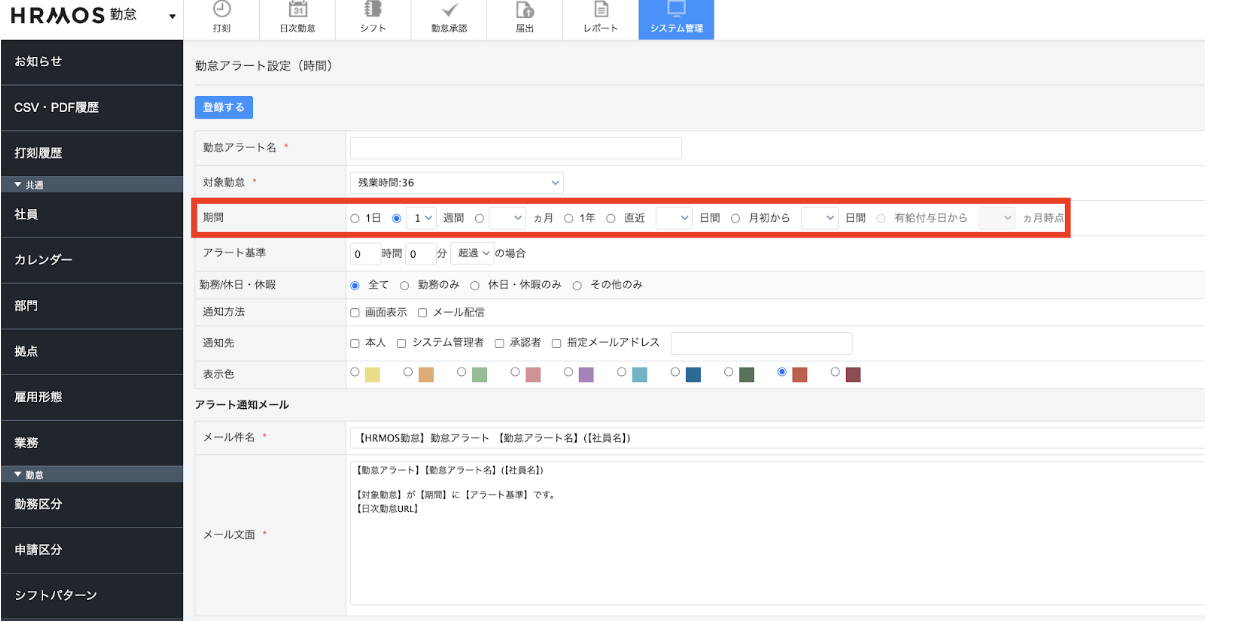This screenshot has height=622, width=1236.
Task: Open the 届出 document icon
Action: 524,10
